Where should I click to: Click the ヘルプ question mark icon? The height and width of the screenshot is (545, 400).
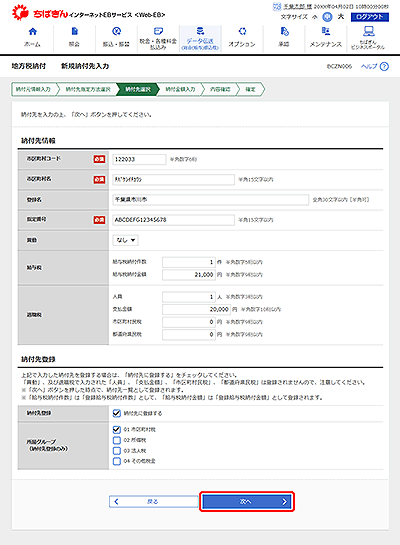[384, 66]
